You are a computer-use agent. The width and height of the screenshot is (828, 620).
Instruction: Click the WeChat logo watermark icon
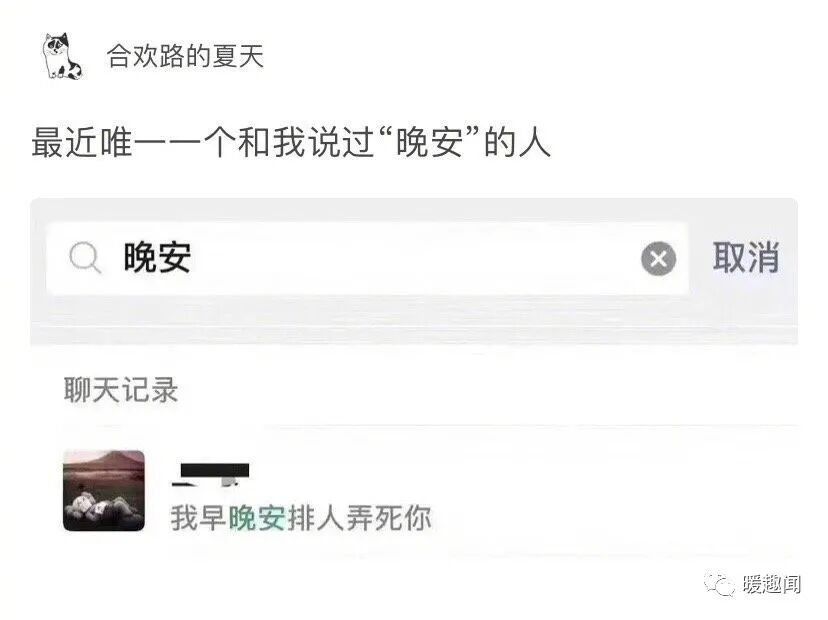click(718, 584)
